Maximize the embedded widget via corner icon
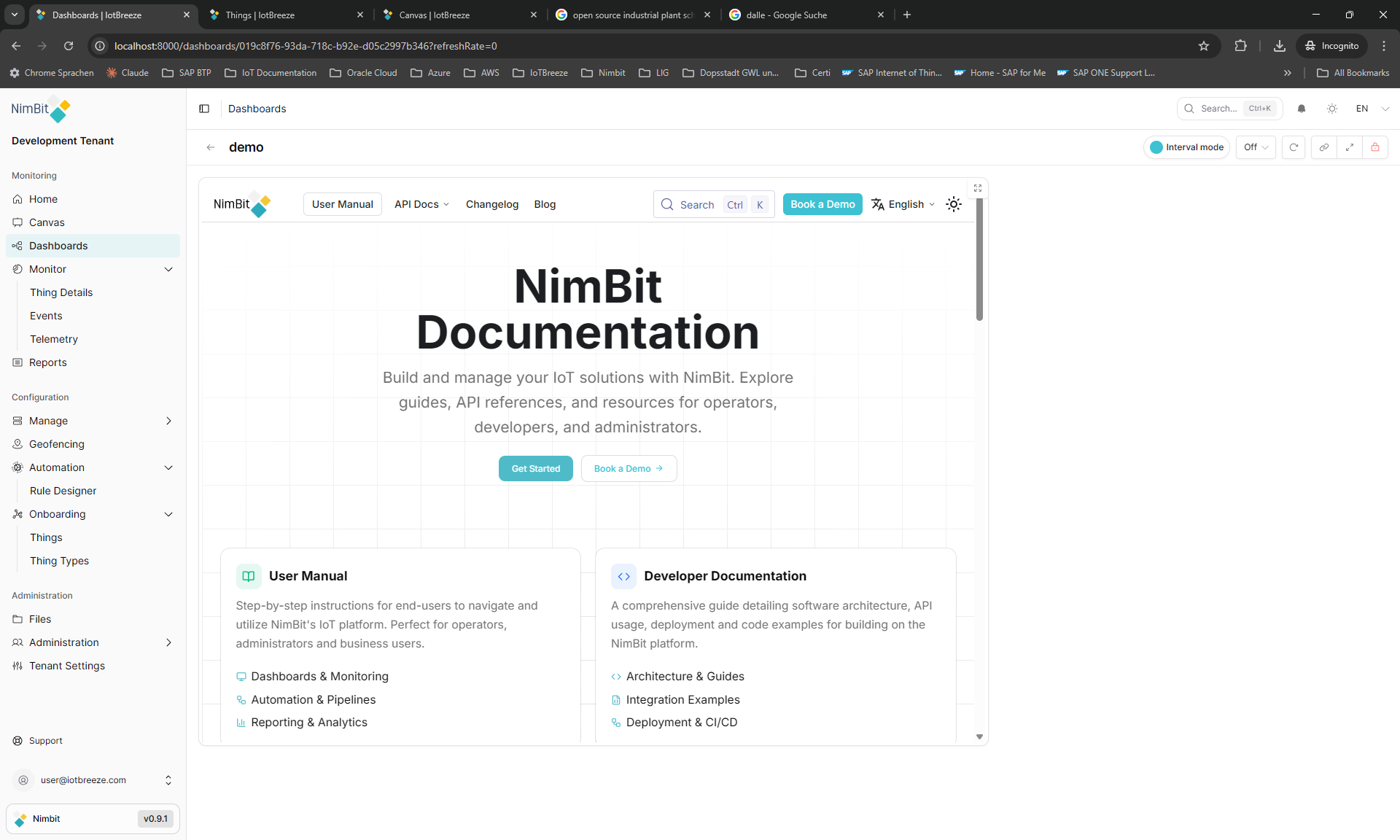Screen dimensions: 1400x840 [978, 188]
